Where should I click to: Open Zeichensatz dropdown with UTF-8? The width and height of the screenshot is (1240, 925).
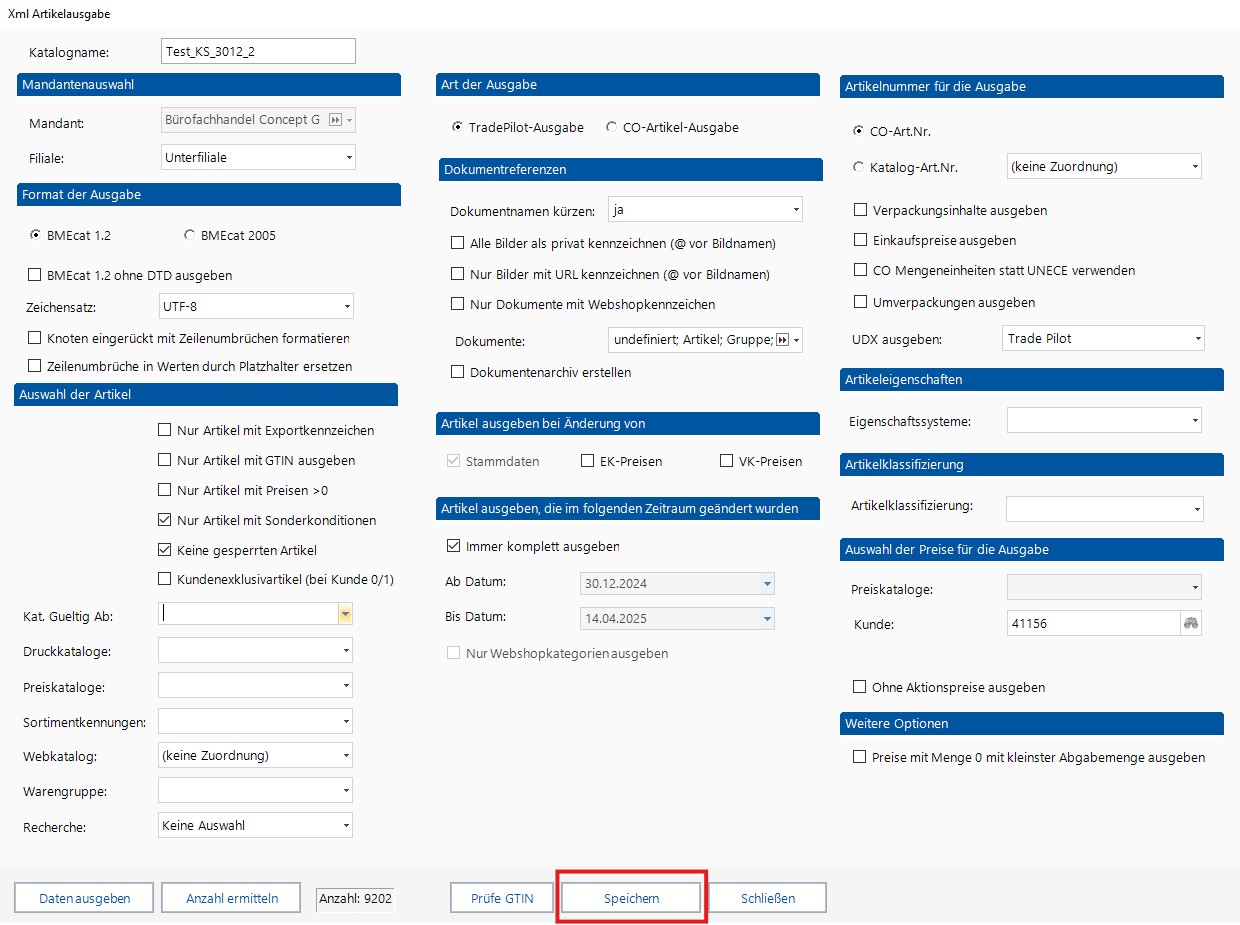tap(258, 306)
